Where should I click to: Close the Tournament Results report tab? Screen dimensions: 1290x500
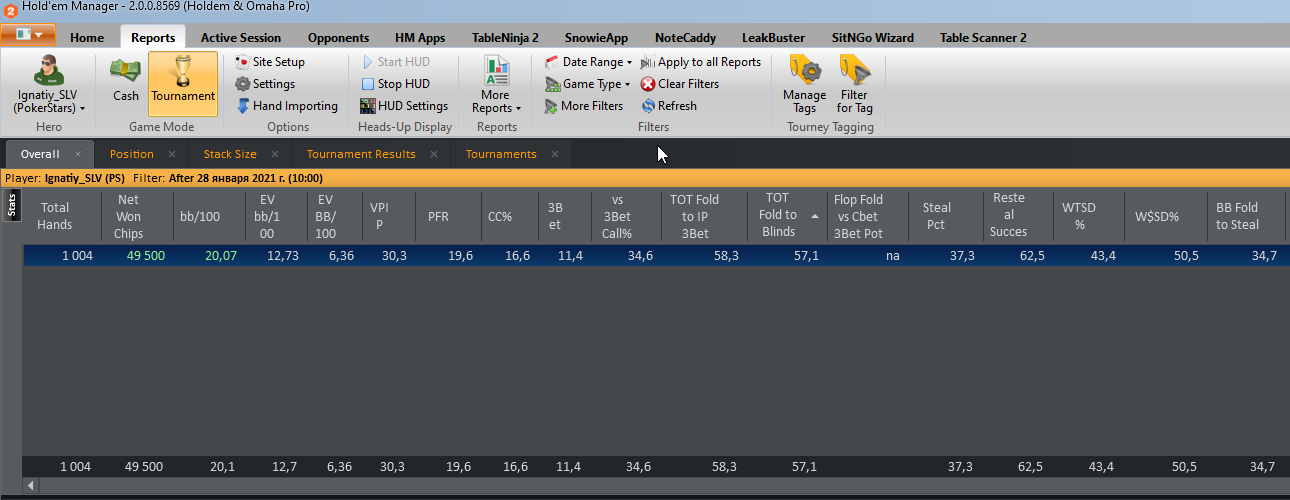tap(434, 154)
